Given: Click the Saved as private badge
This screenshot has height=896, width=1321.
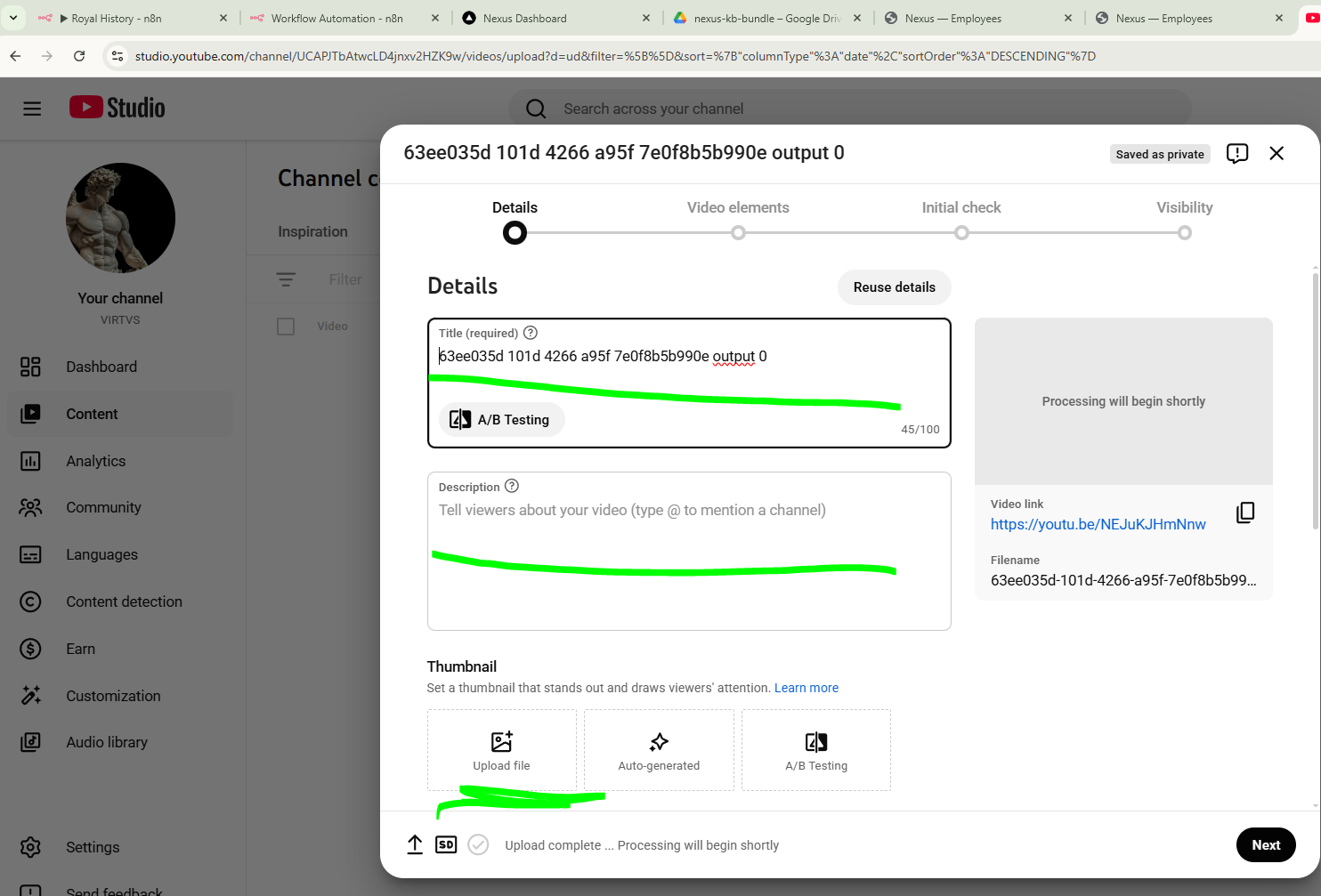Looking at the screenshot, I should [1160, 154].
